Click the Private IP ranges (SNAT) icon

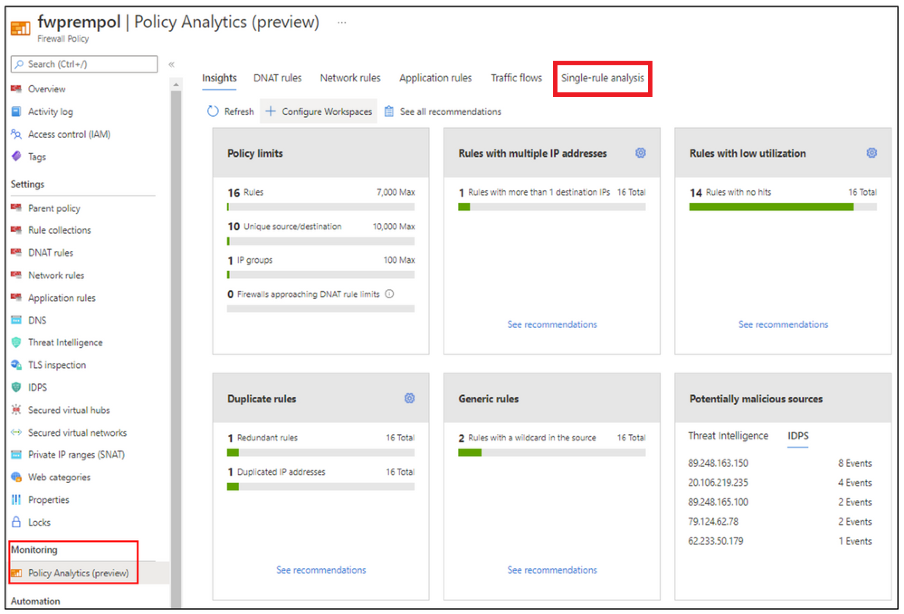16,455
